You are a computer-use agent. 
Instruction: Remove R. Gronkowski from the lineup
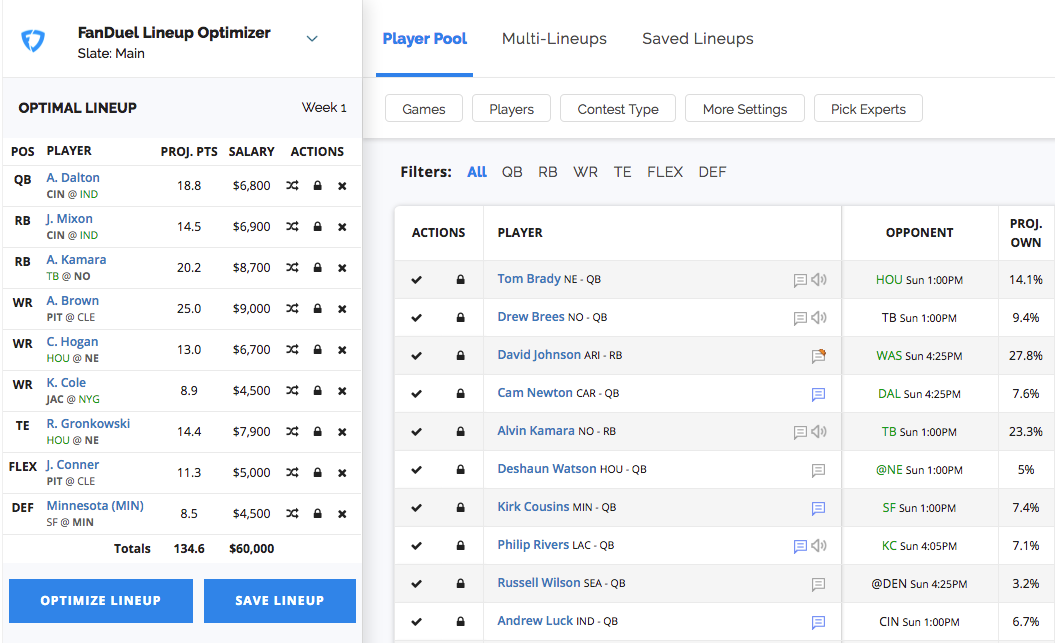click(x=342, y=432)
